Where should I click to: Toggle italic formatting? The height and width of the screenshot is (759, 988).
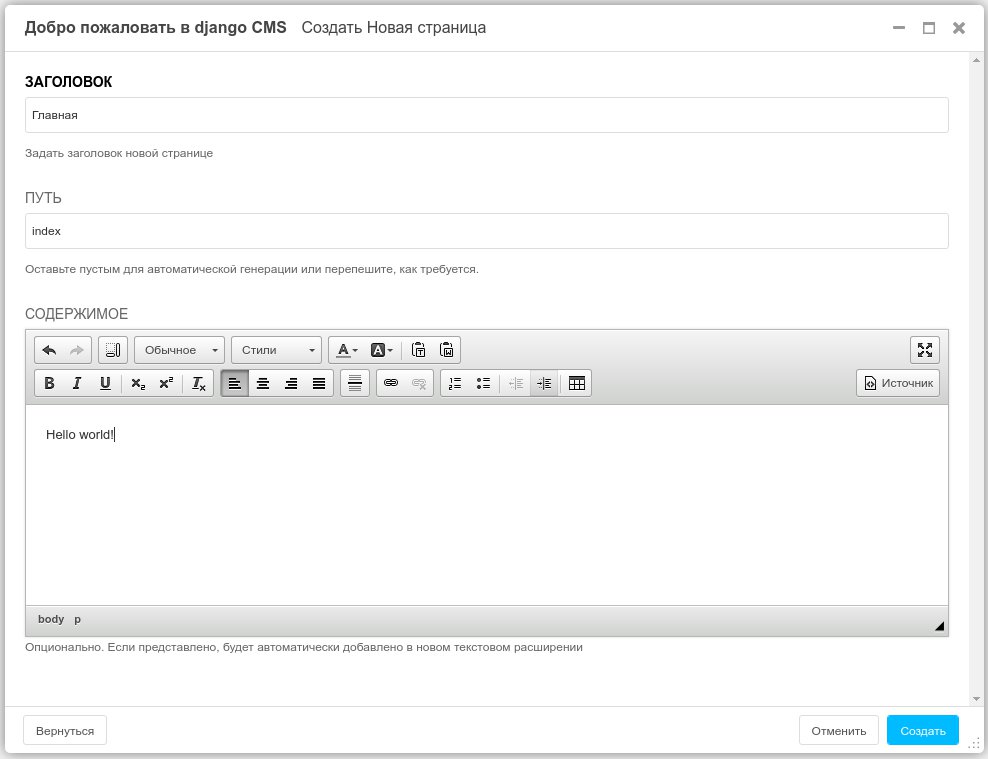click(77, 383)
